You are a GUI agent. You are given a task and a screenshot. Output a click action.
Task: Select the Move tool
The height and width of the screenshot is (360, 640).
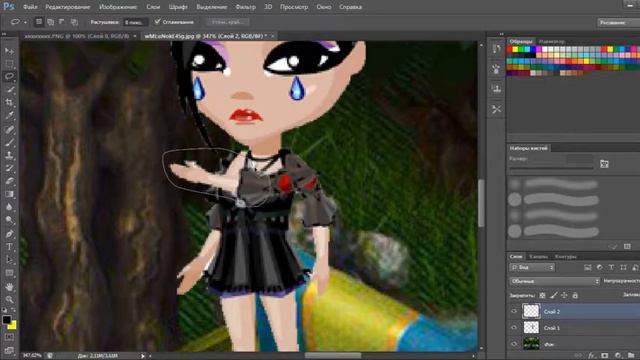click(x=9, y=51)
